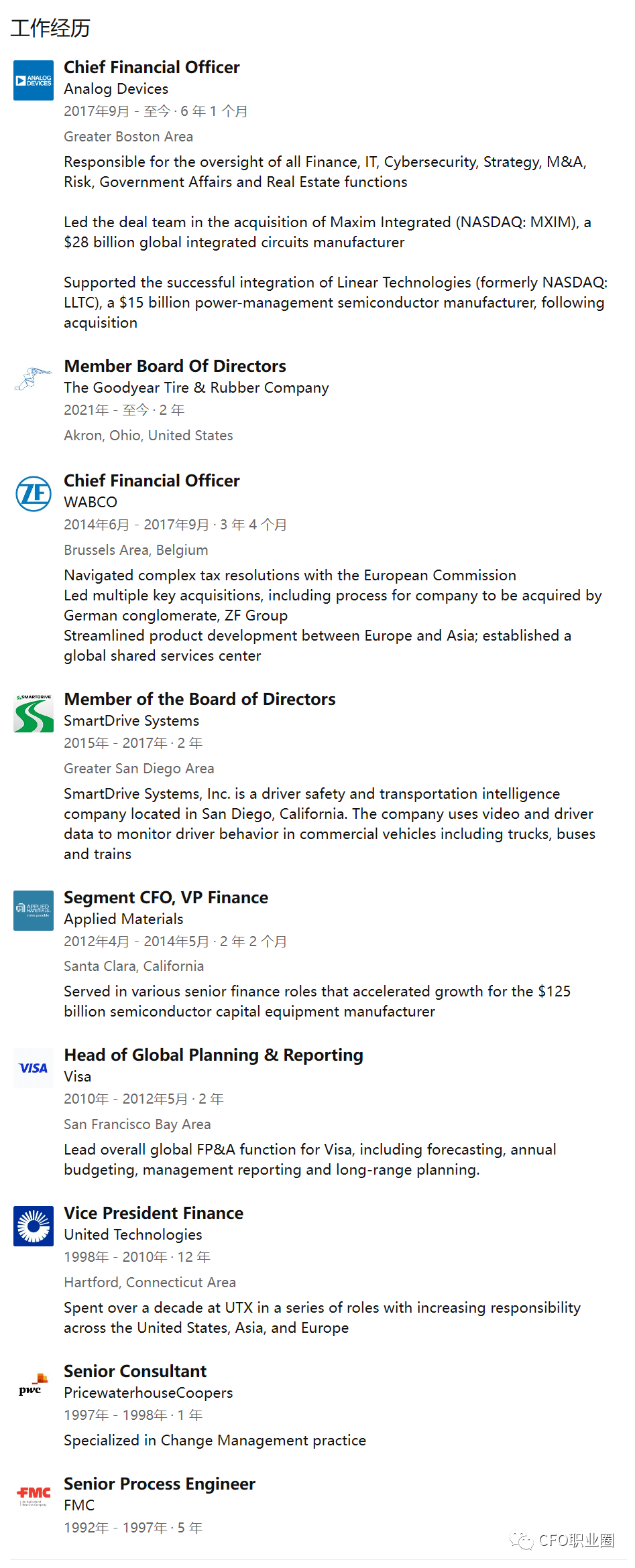Screen dimensions: 635x1568
Task: Click the WeChat icon in the watermark
Action: (x=521, y=1540)
